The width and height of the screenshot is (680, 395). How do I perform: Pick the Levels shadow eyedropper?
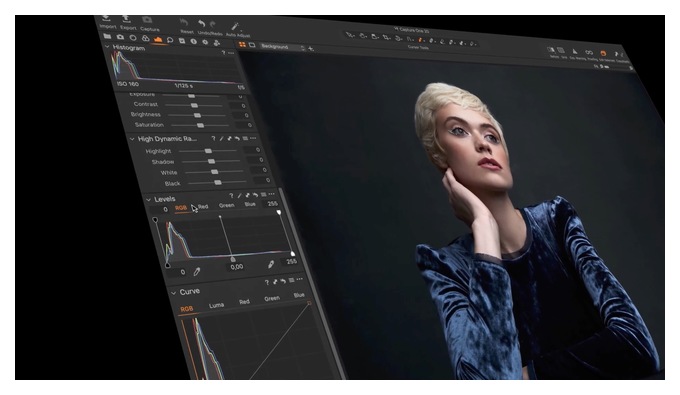[197, 272]
